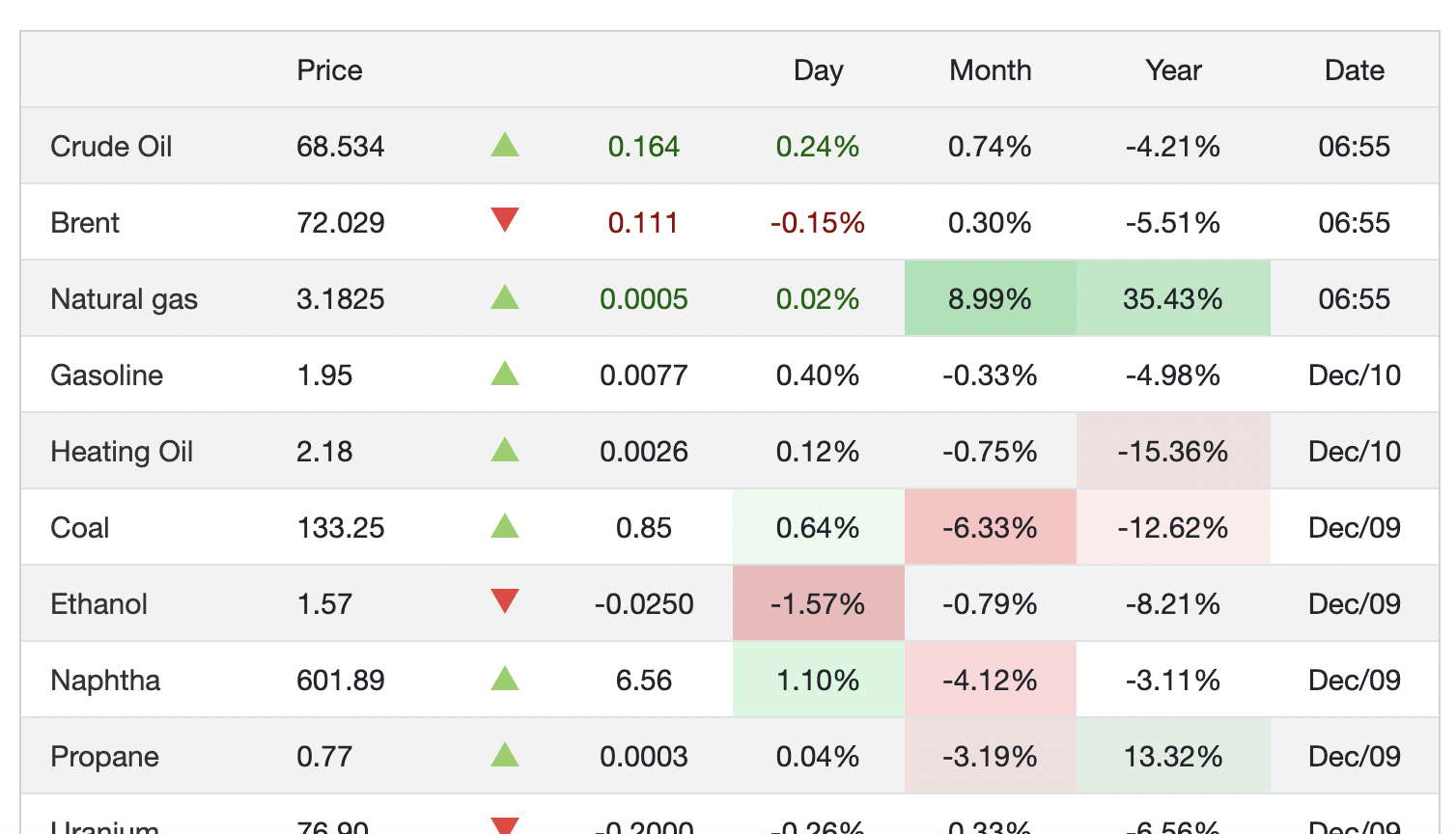The image size is (1456, 834).
Task: Open the Naphtha commodity link
Action: [105, 681]
